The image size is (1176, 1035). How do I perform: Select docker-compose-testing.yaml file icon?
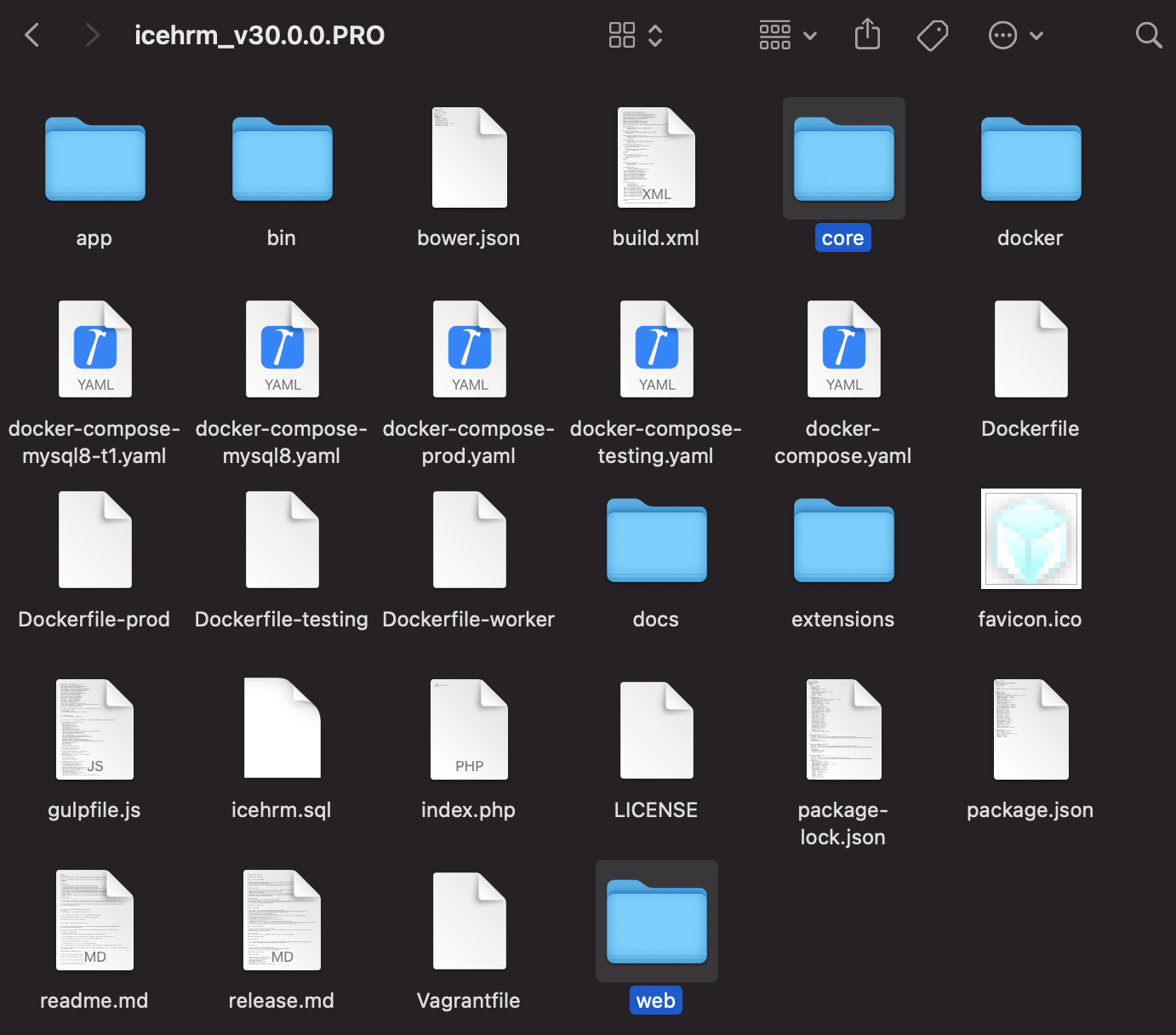pos(656,349)
